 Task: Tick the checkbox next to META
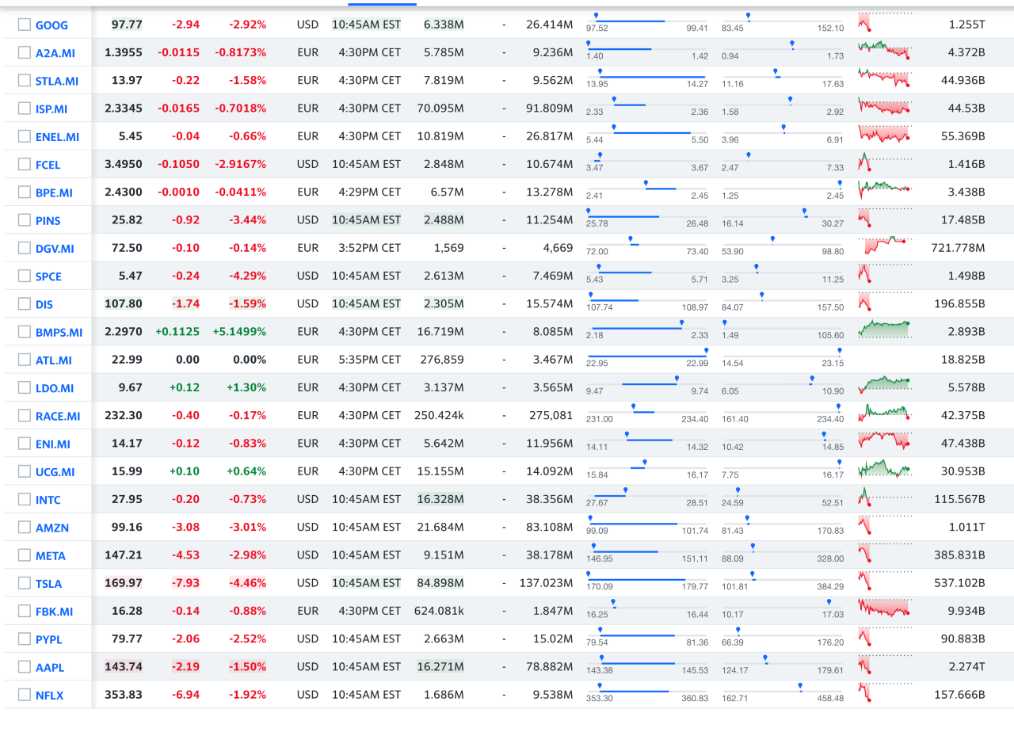(x=24, y=555)
